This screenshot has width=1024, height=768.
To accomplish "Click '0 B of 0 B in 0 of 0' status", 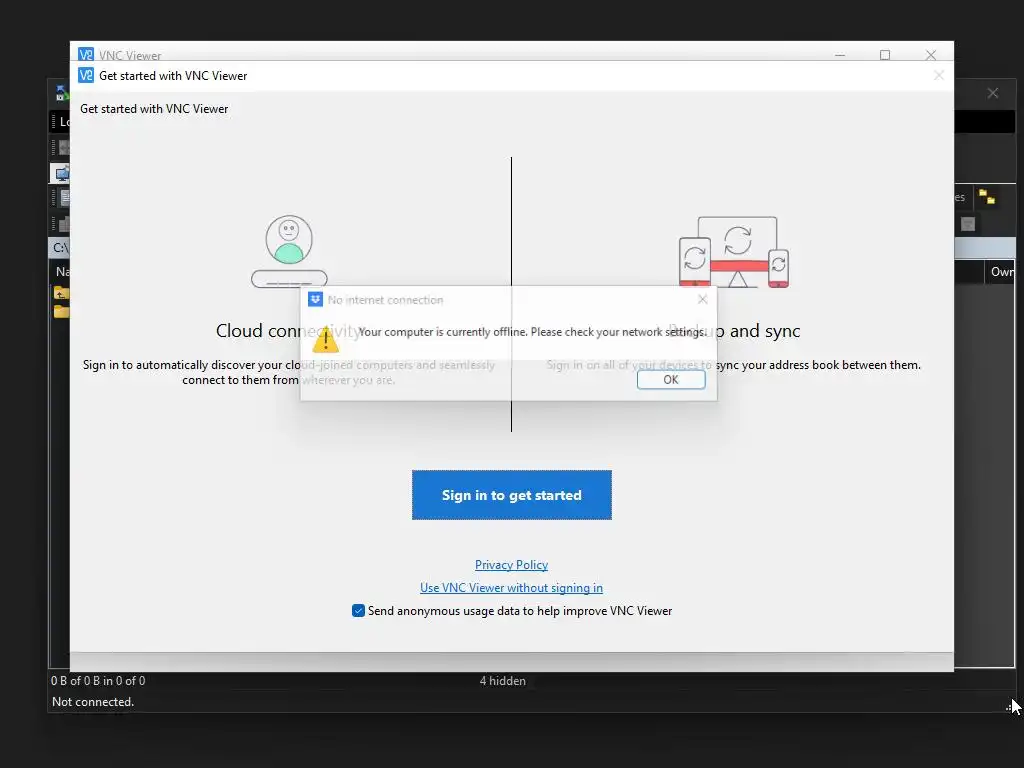I will pos(98,680).
